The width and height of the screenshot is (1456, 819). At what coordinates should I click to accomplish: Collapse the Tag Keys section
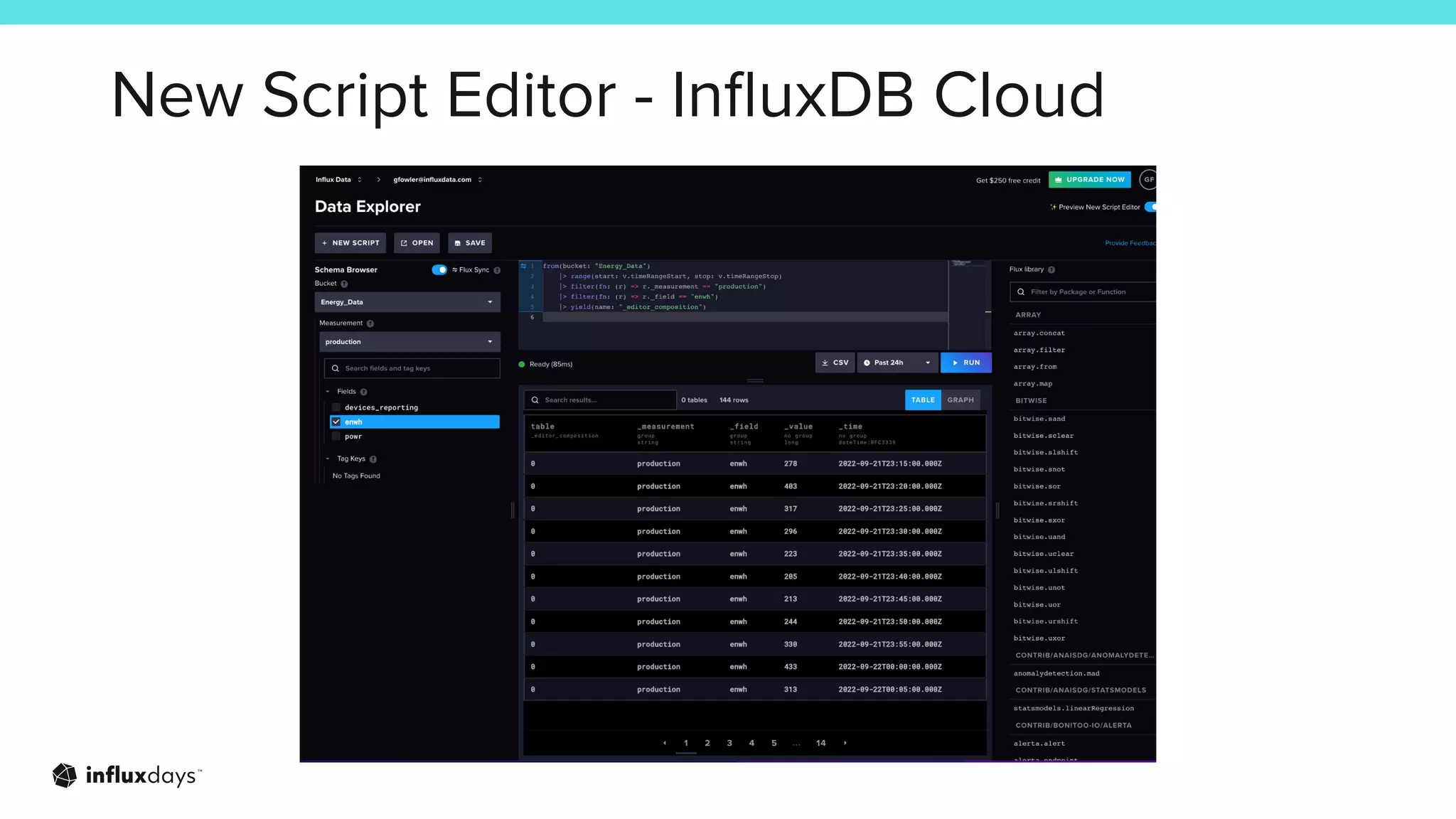pyautogui.click(x=328, y=459)
